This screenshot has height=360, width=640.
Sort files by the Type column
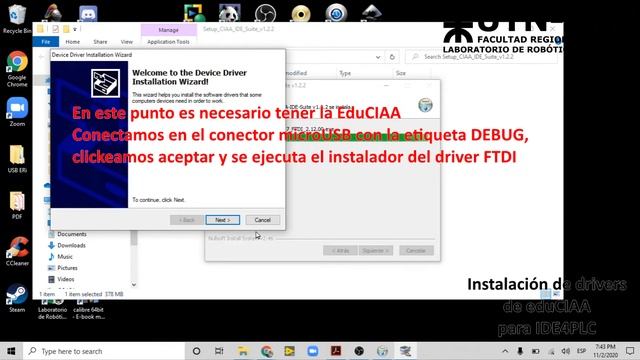[x=345, y=73]
